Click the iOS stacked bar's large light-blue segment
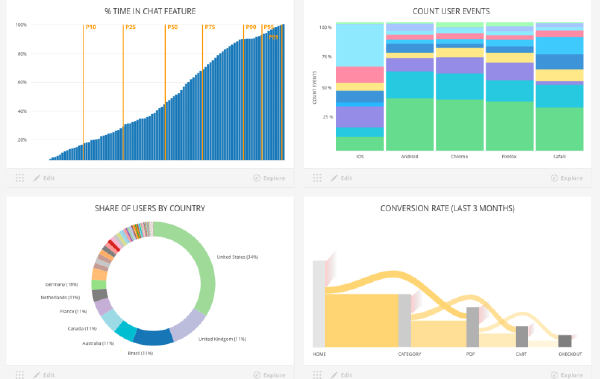The width and height of the screenshot is (600, 379). [x=360, y=46]
